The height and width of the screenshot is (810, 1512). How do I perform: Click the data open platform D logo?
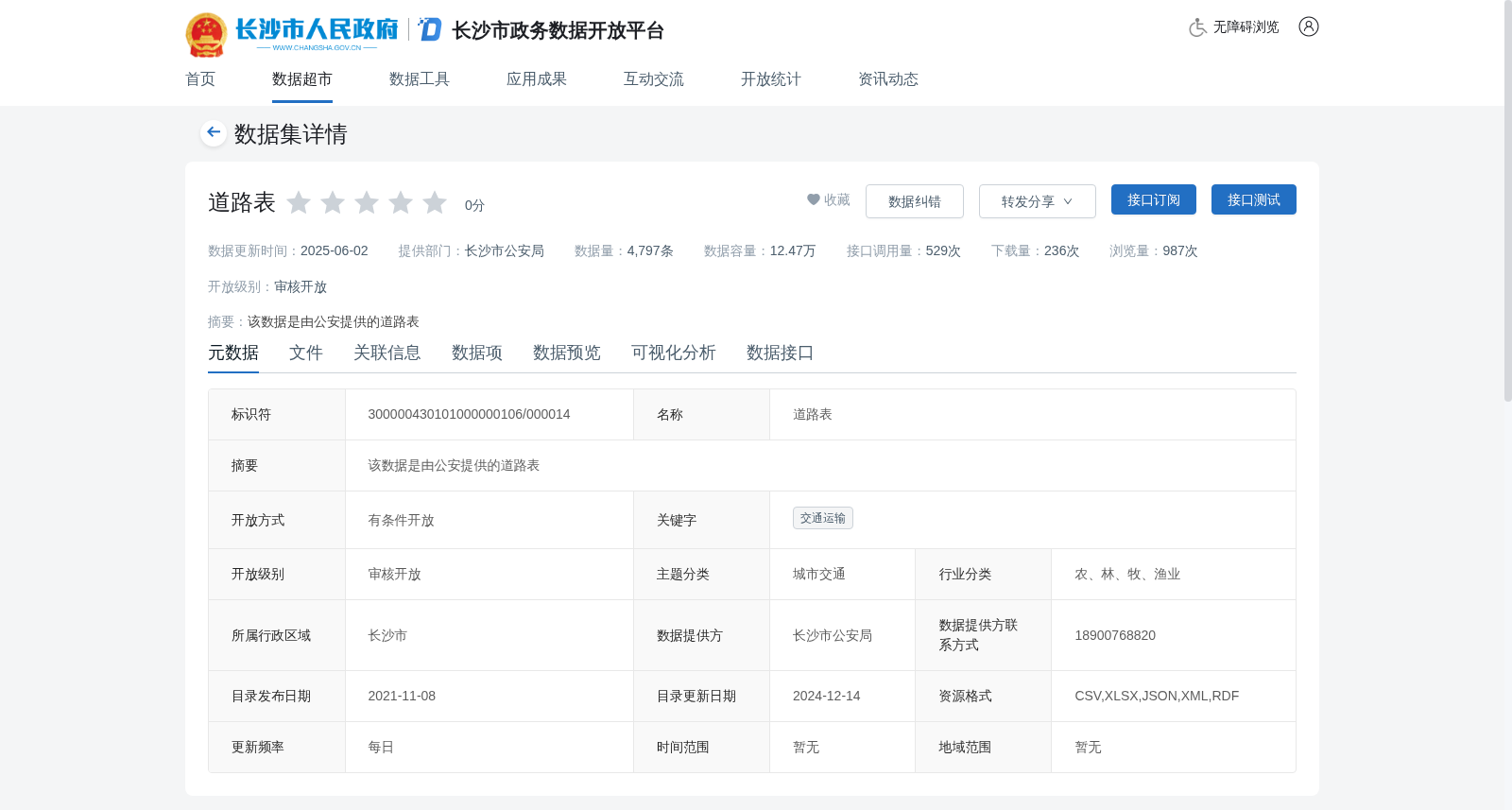click(430, 29)
